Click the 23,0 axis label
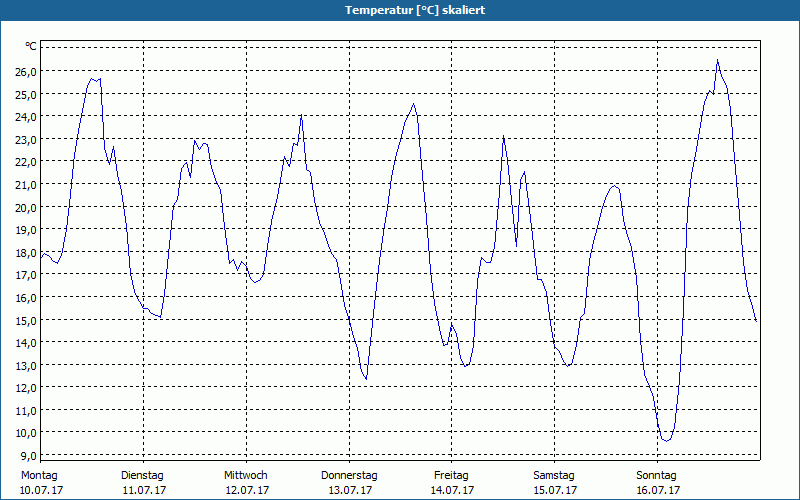 [x=27, y=140]
